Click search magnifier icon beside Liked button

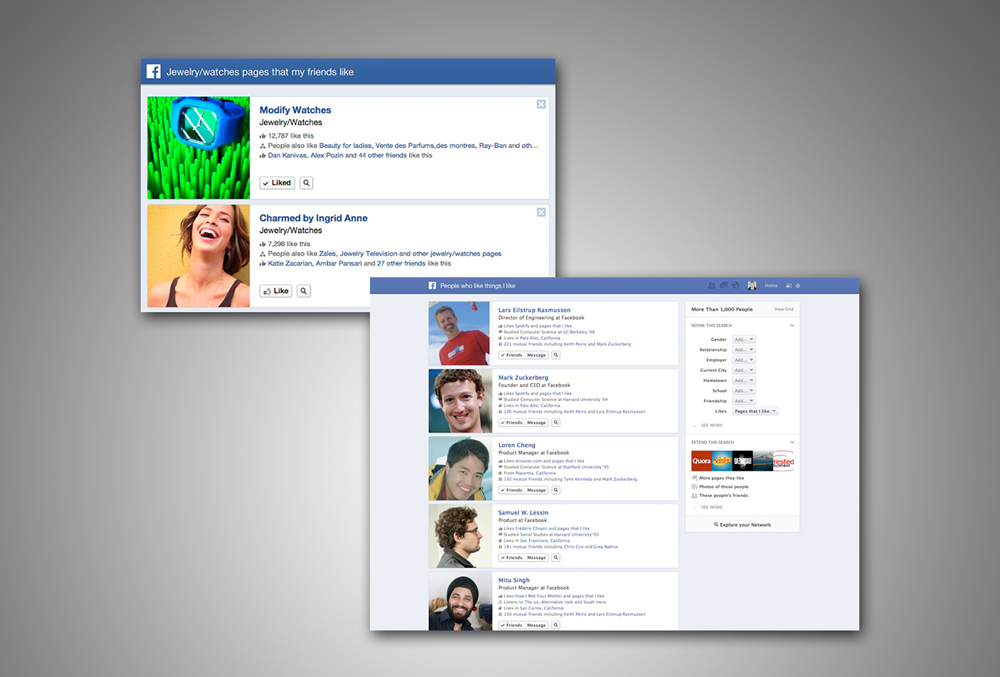306,183
